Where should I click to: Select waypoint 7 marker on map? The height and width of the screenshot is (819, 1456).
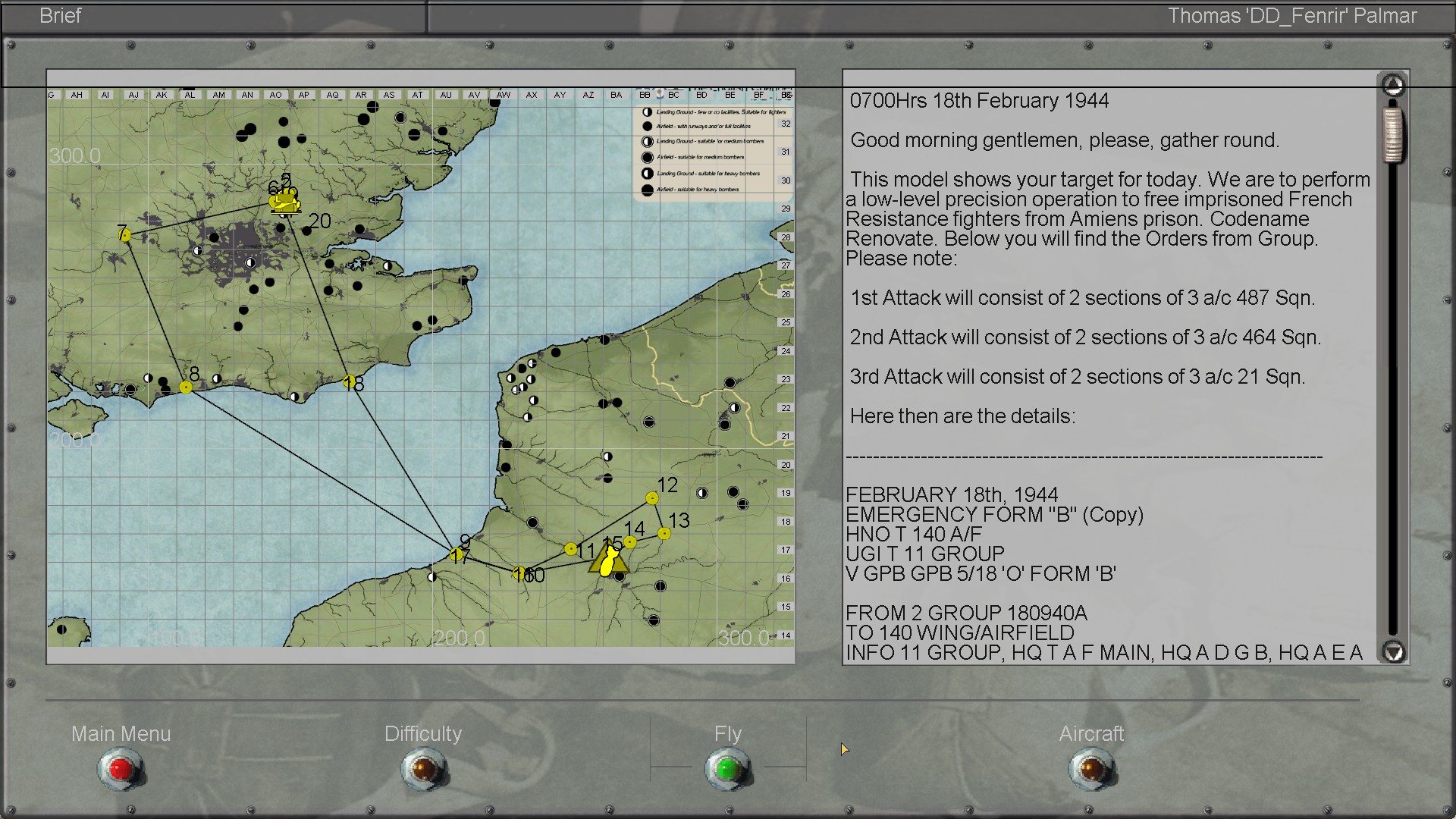click(x=125, y=235)
